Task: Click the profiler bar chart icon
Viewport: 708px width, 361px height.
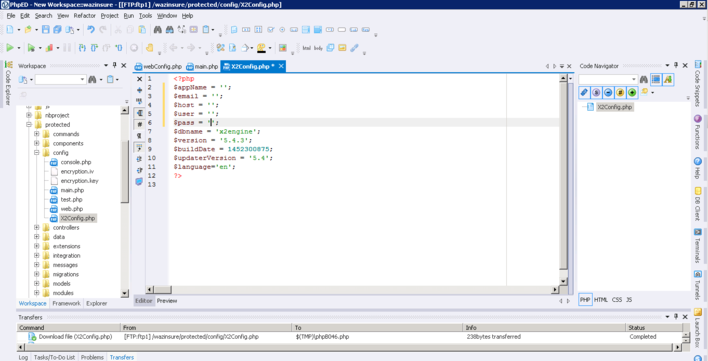Action: pos(49,47)
